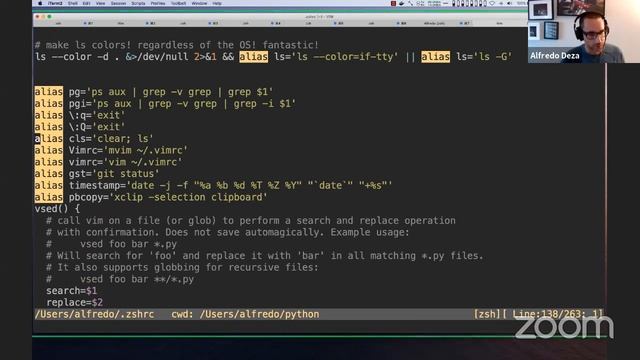Click the Wi-Fi status icon
The height and width of the screenshot is (360, 640).
(492, 3)
